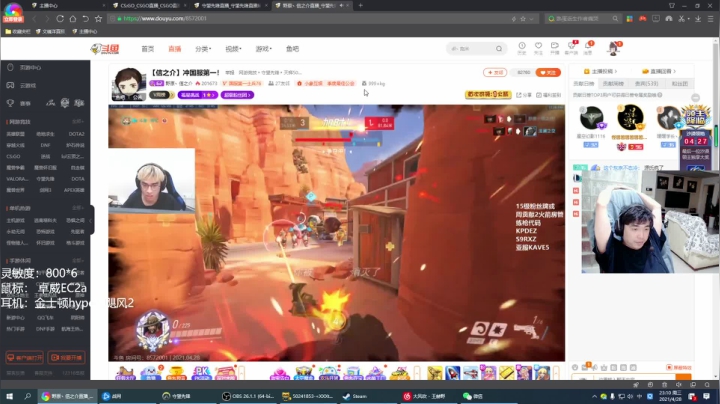Click the page vertical scrollbar
The width and height of the screenshot is (720, 404).
715,209
